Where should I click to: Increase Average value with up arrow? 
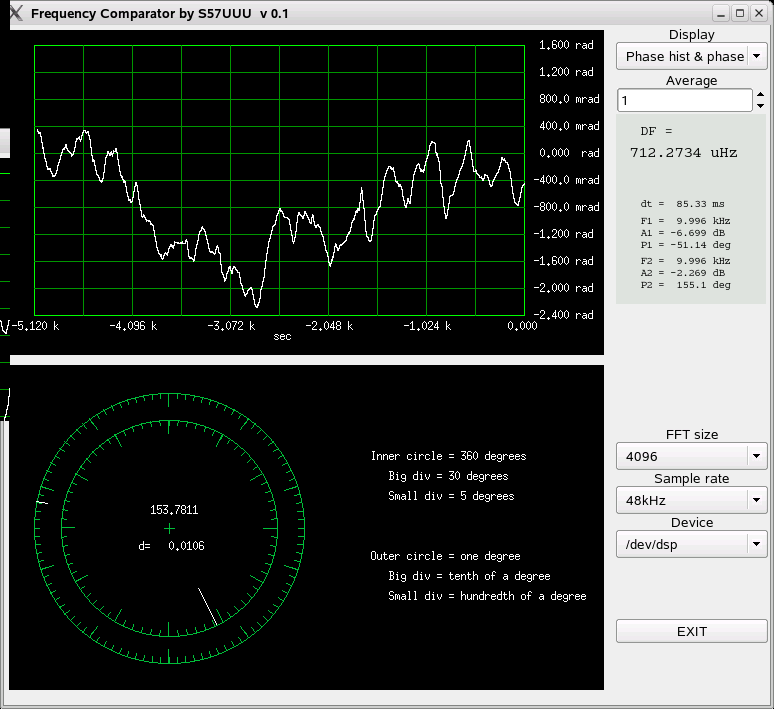point(761,95)
